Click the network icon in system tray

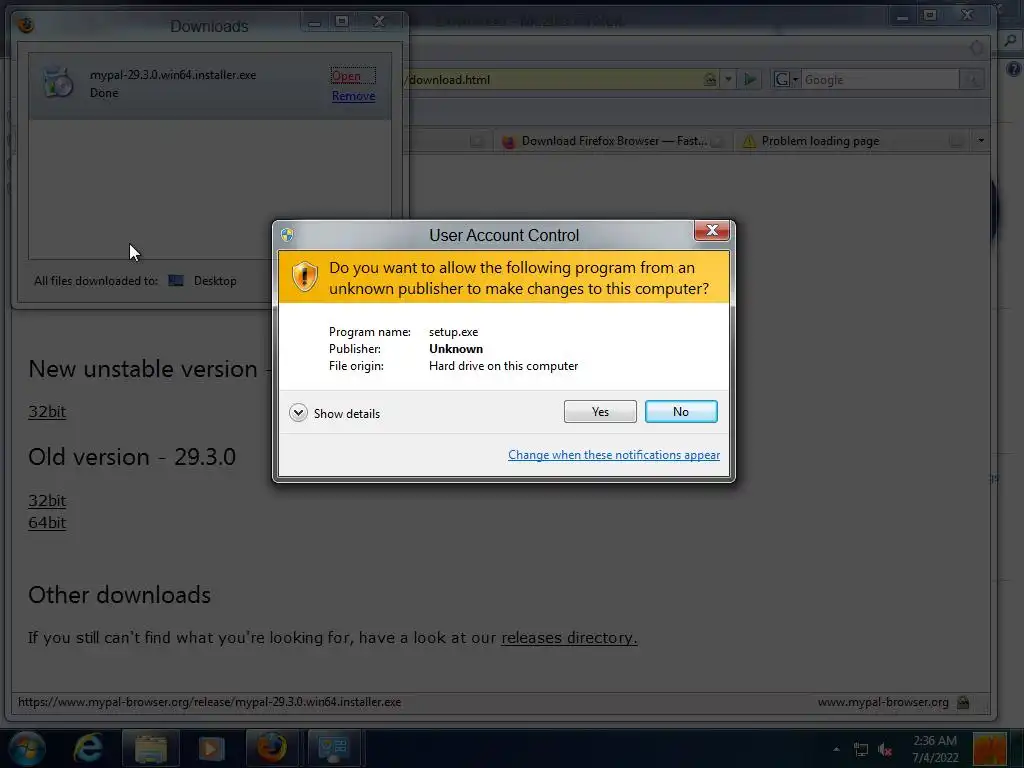tap(861, 750)
